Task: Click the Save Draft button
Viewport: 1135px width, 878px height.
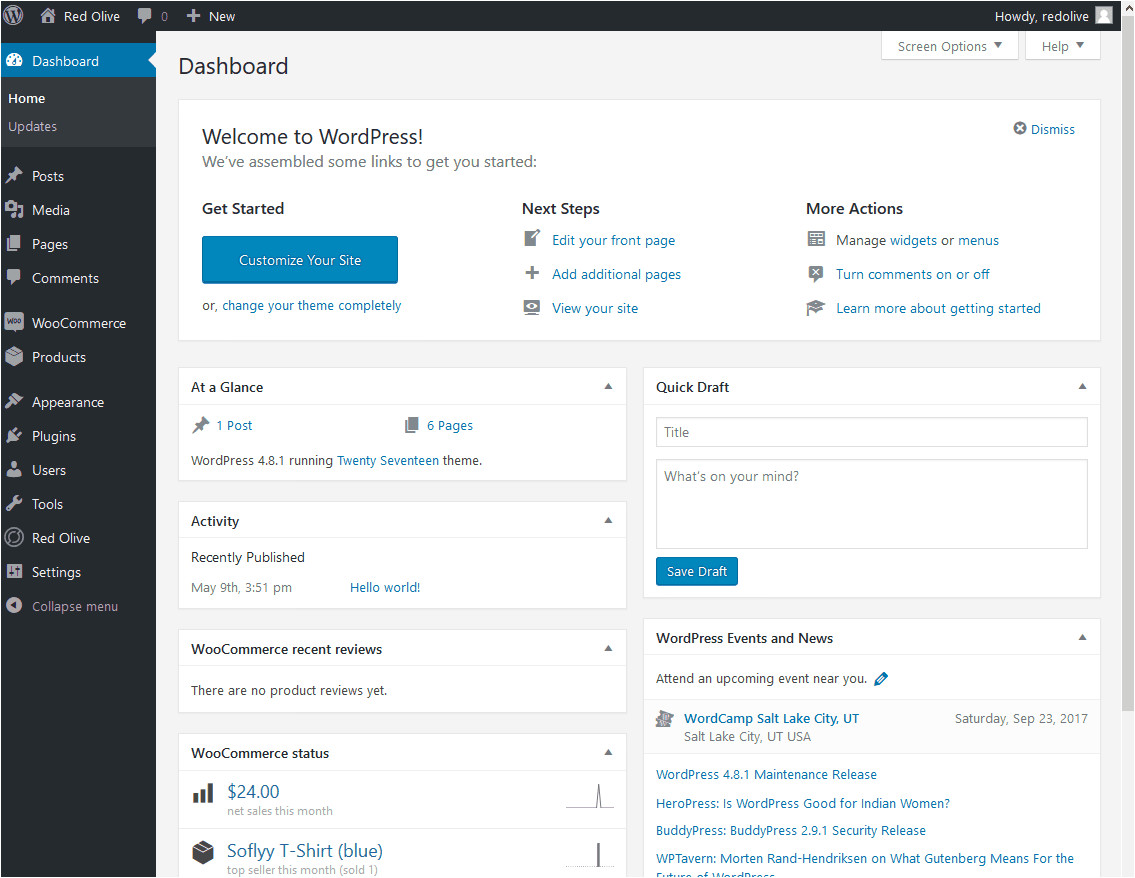Action: (x=696, y=571)
